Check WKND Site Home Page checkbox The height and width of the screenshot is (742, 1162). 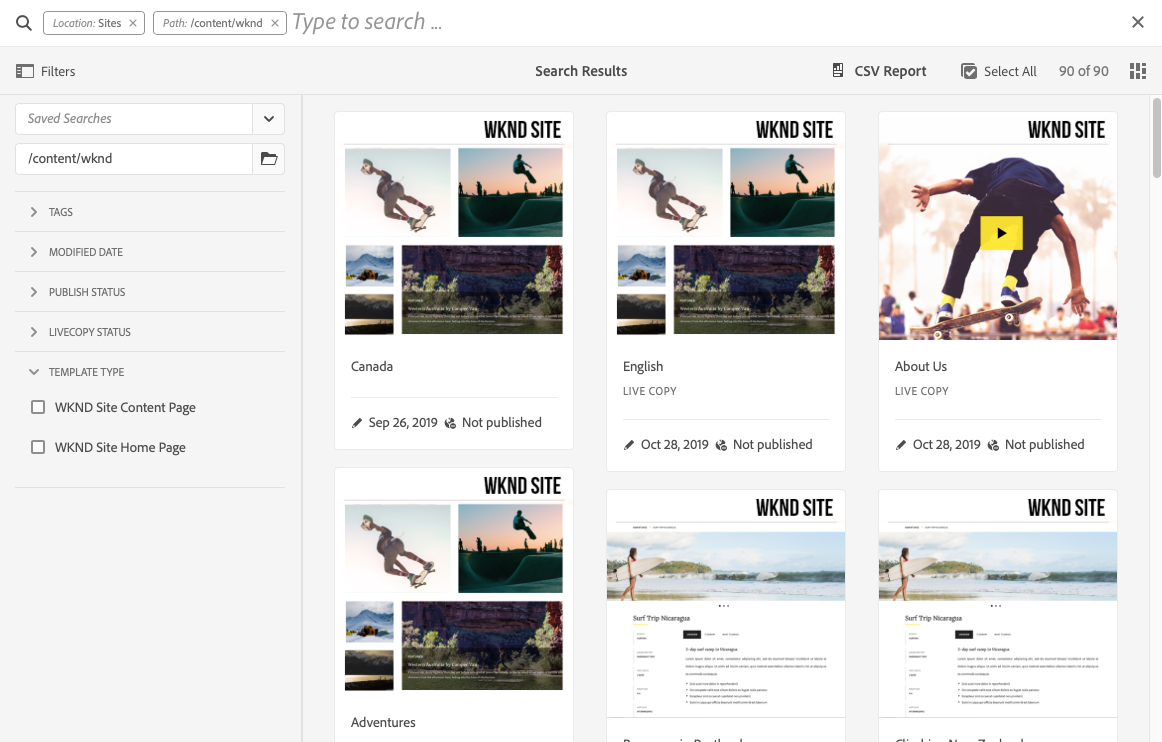pyautogui.click(x=38, y=447)
